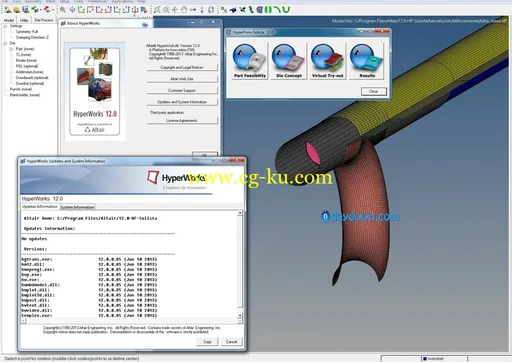The image size is (512, 362).
Task: Collapse the Die tree node
Action: pyautogui.click(x=5, y=43)
